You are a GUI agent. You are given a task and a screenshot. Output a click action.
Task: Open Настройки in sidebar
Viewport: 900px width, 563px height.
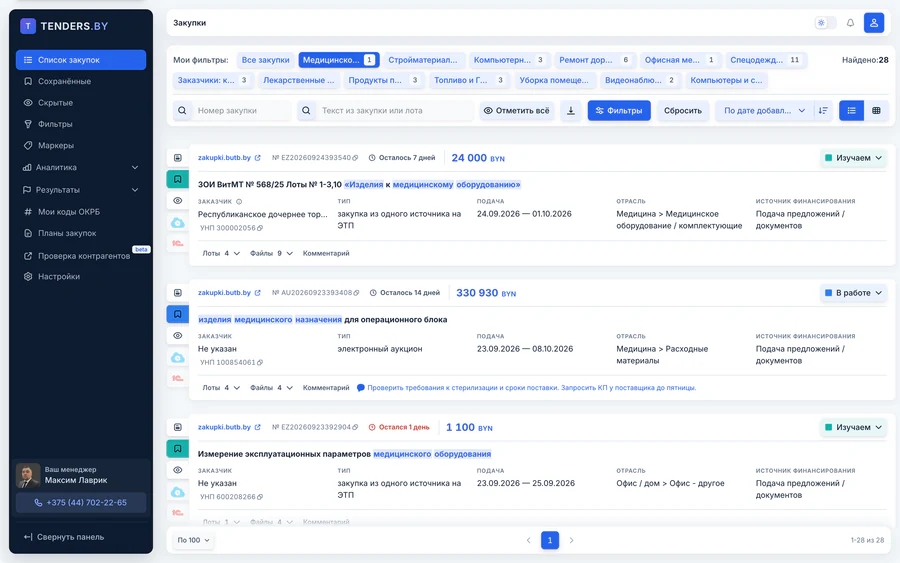[x=81, y=277]
